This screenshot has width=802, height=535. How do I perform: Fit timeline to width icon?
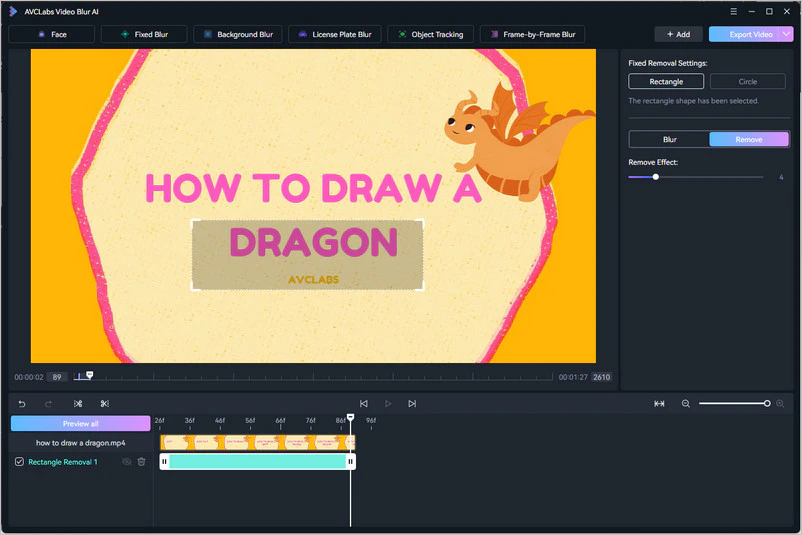[x=659, y=404]
